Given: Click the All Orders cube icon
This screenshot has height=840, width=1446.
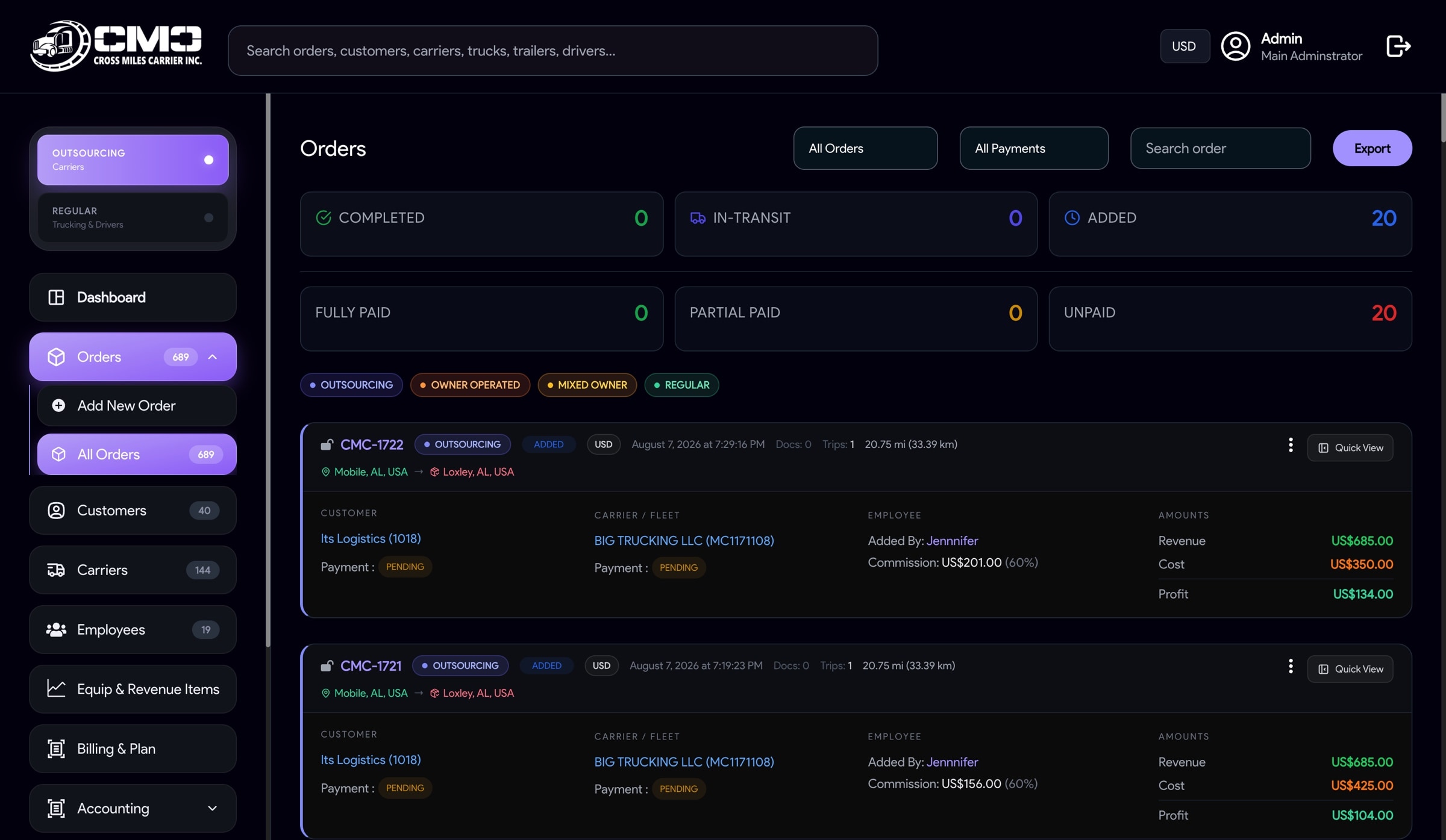Looking at the screenshot, I should 58,455.
